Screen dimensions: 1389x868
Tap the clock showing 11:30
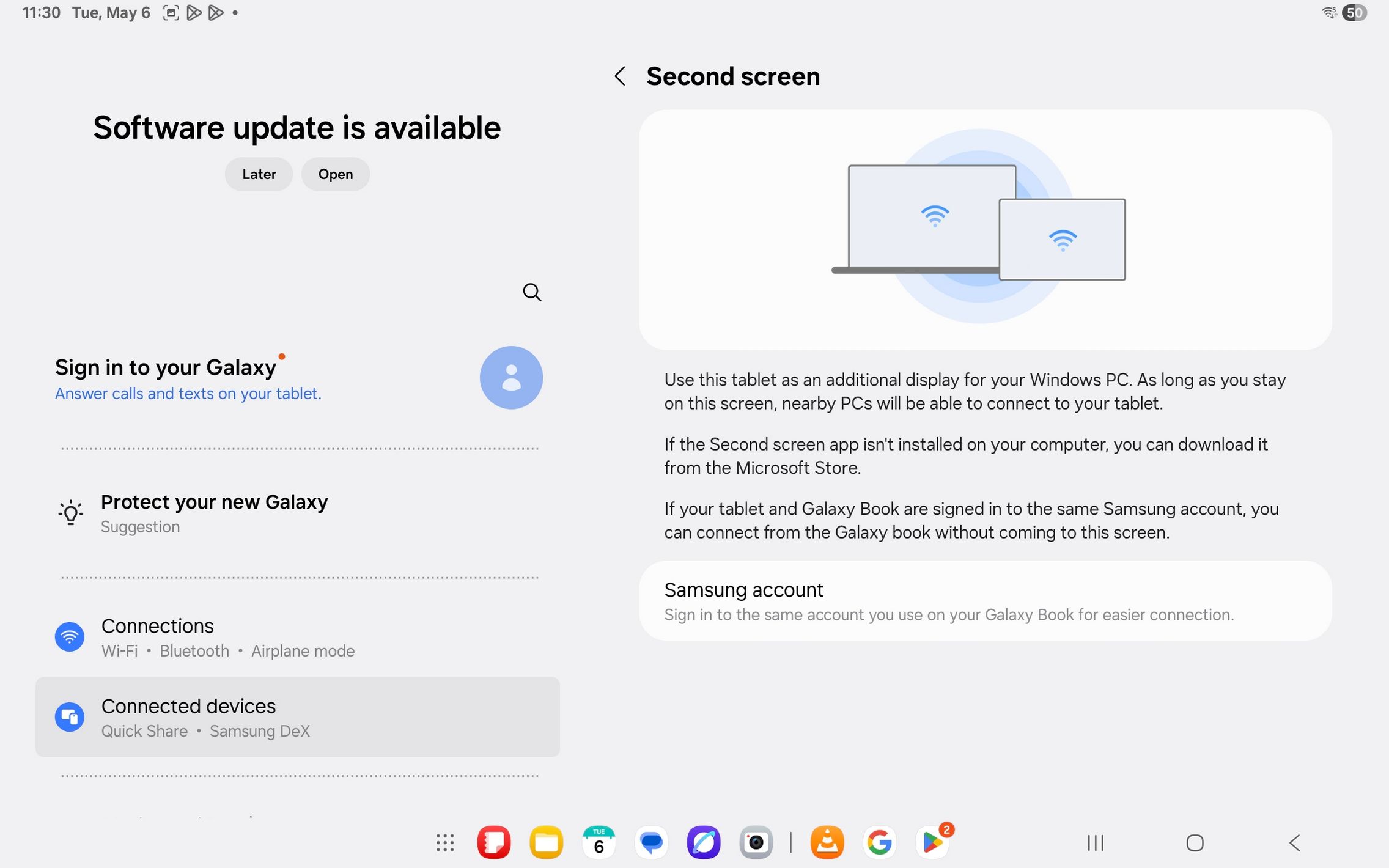point(41,12)
